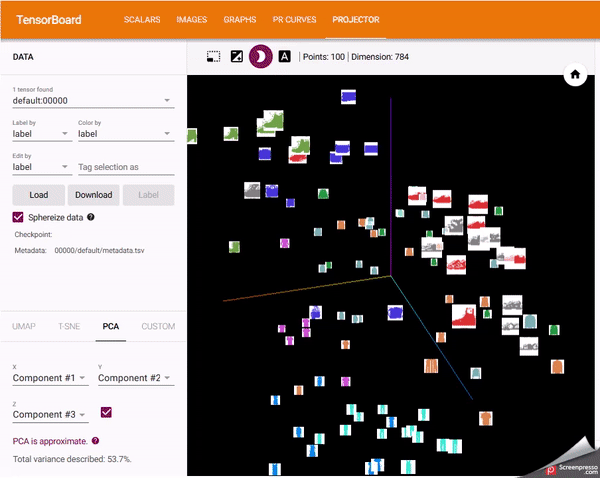Click the TensorBoard logo title

(x=49, y=20)
